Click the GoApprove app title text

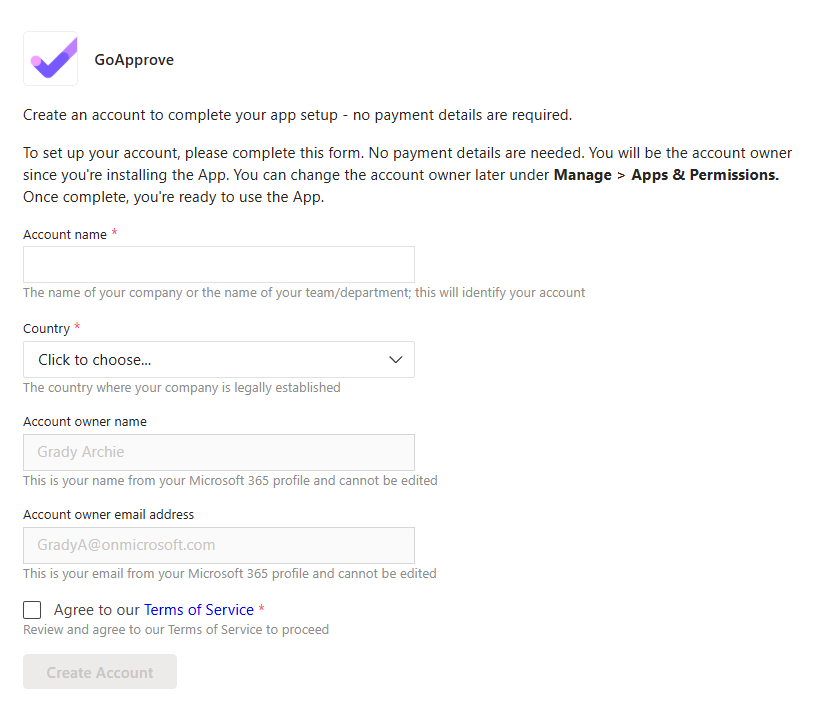tap(134, 60)
